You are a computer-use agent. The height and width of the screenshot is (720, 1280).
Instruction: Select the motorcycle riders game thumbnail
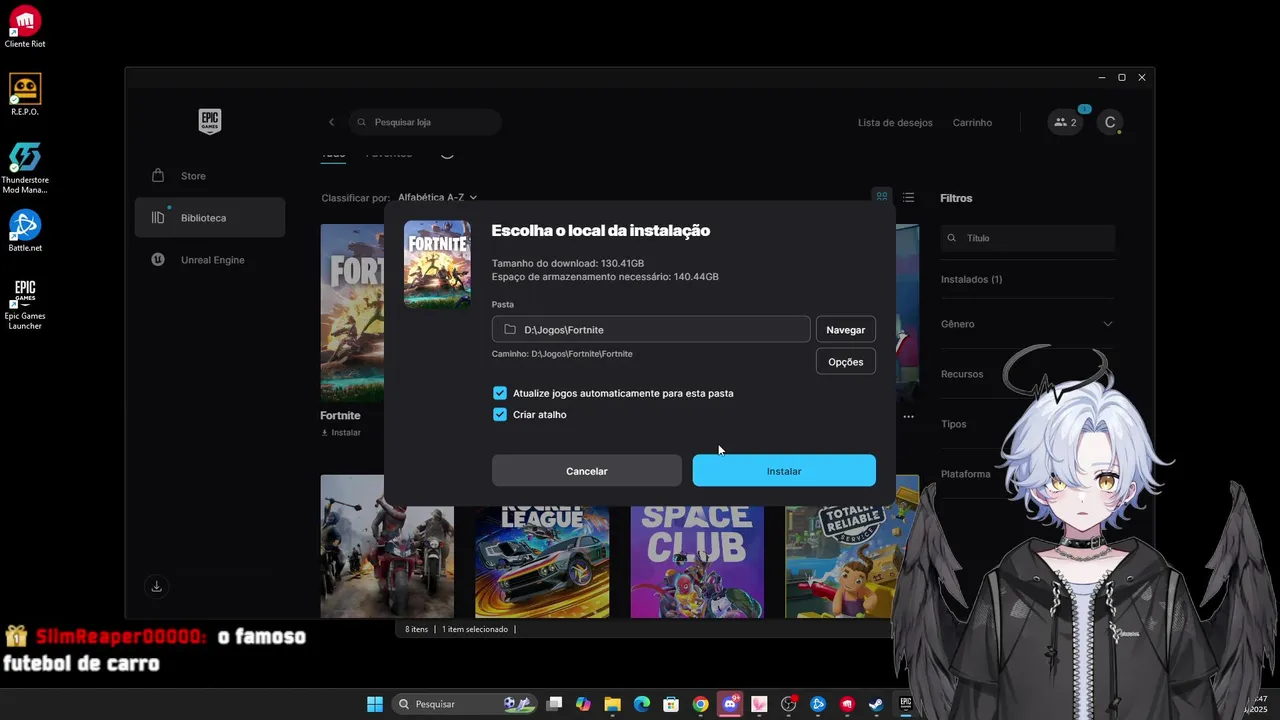[x=386, y=546]
